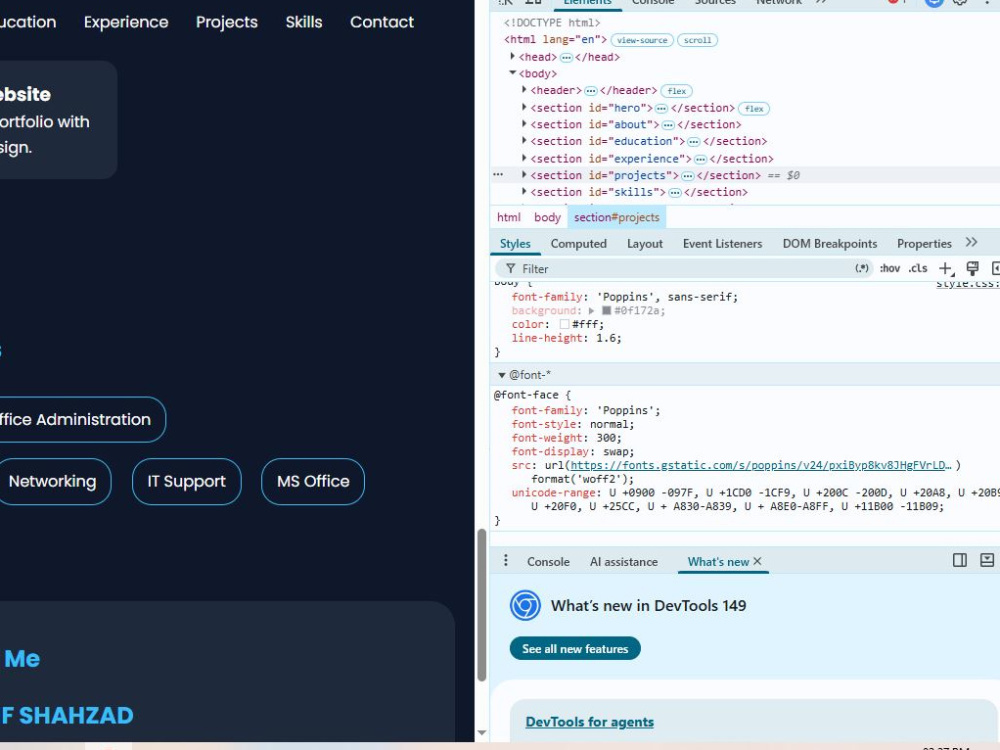Expand ellipsis badge in projects section
This screenshot has width=1000, height=750.
687,175
